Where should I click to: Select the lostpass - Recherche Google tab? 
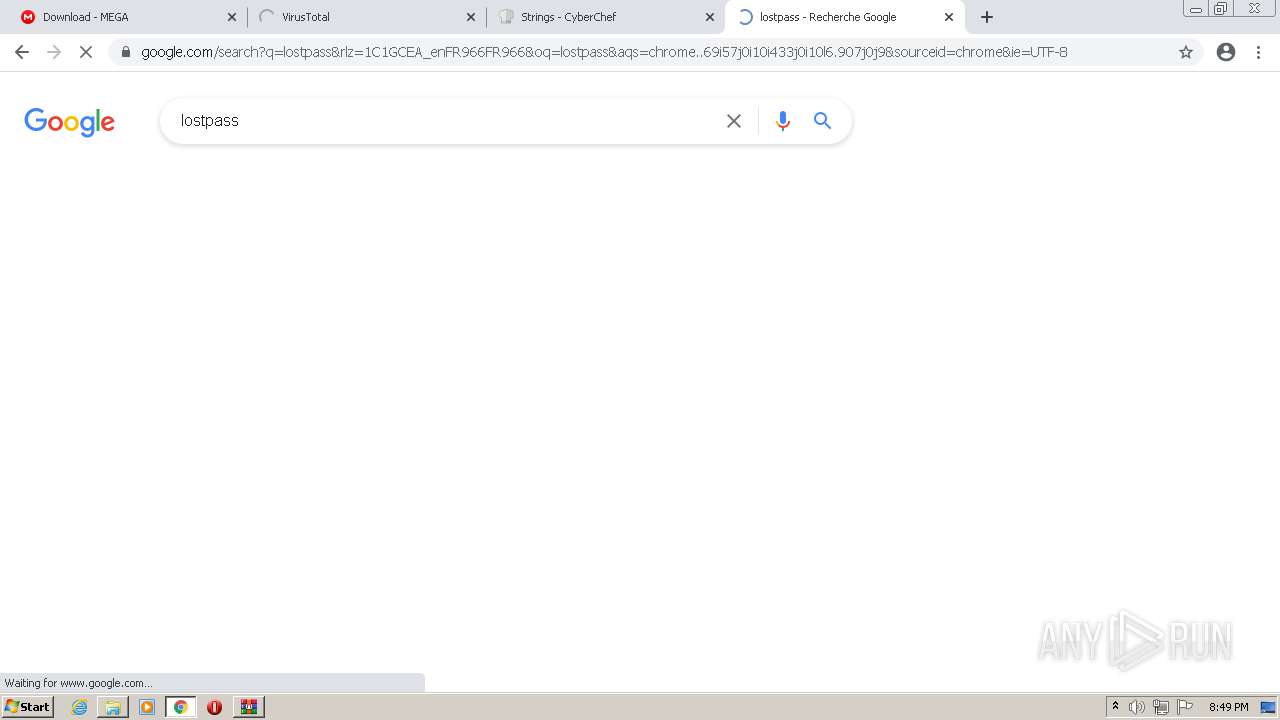click(x=845, y=17)
